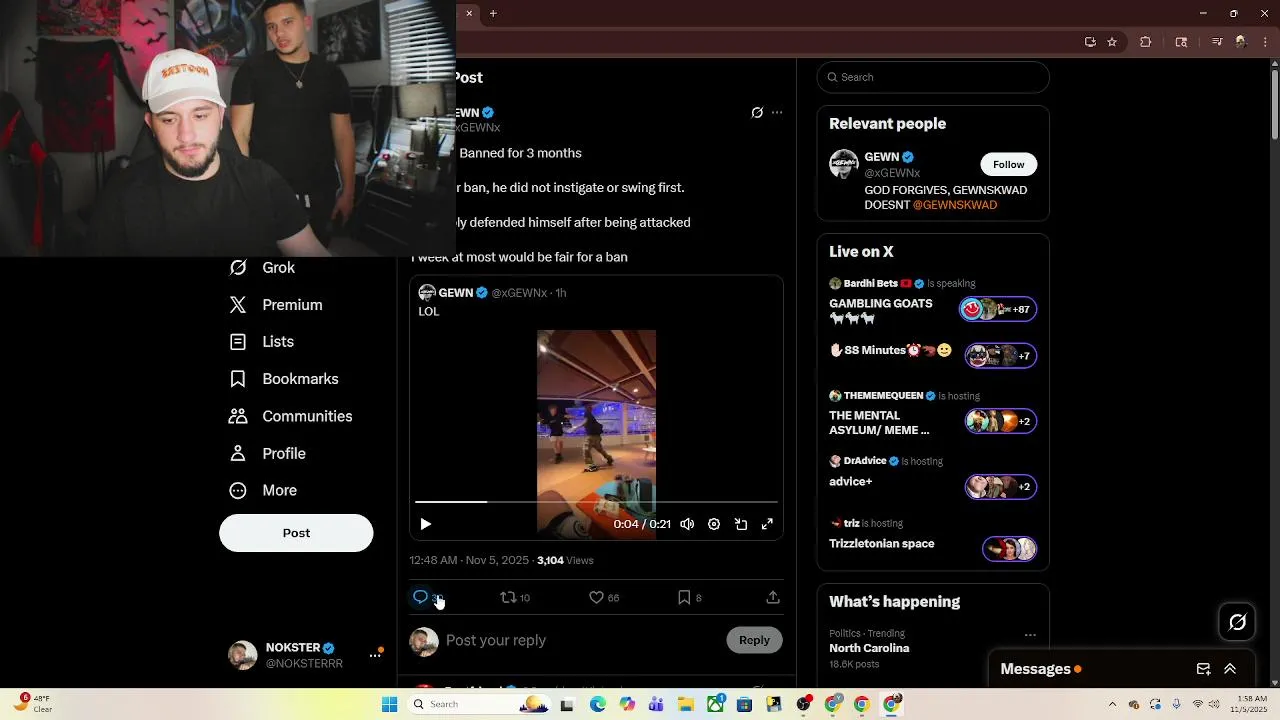1280x720 pixels.
Task: Bookmark this page with star icon
Action: 1112,42
